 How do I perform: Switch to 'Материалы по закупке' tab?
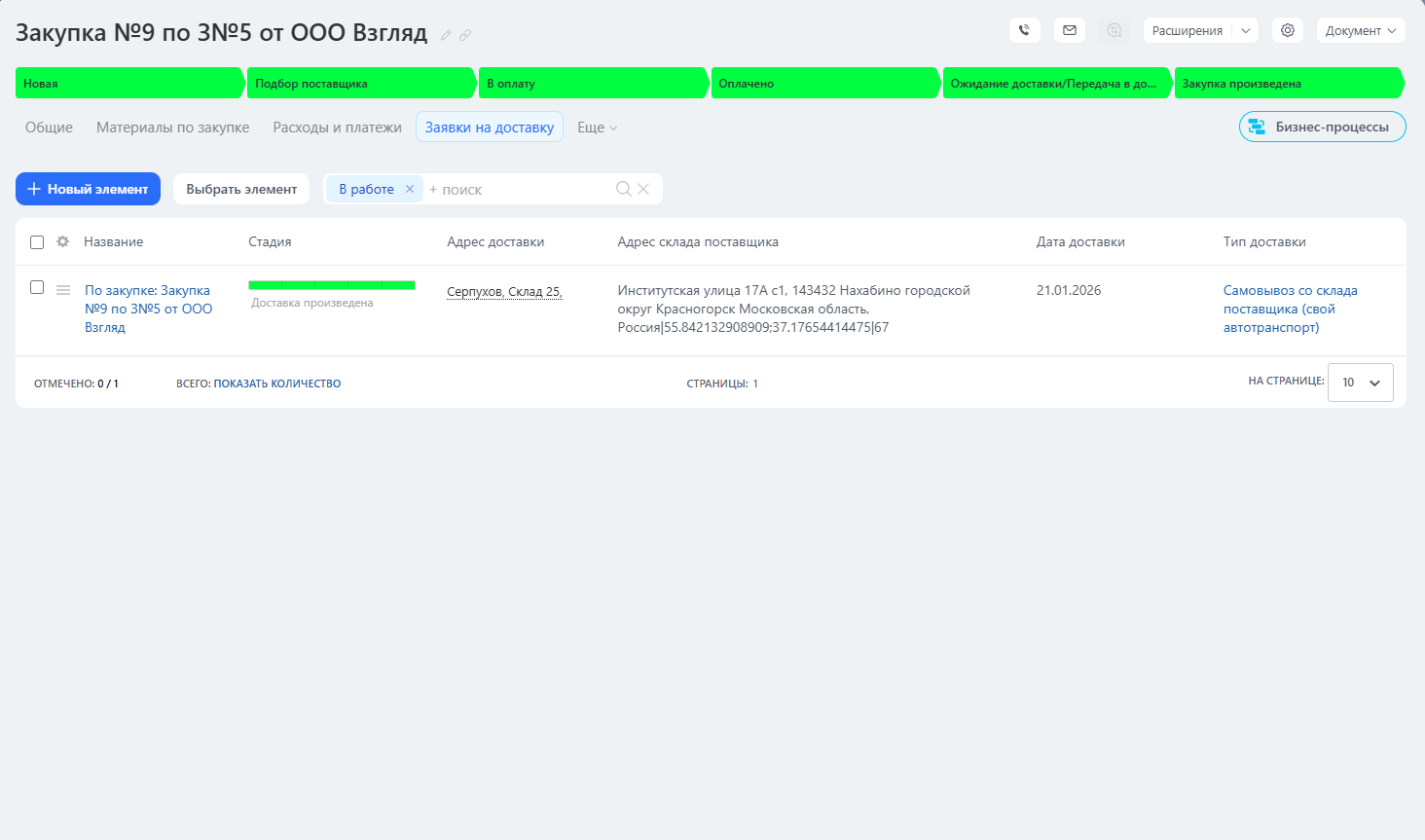(x=172, y=128)
